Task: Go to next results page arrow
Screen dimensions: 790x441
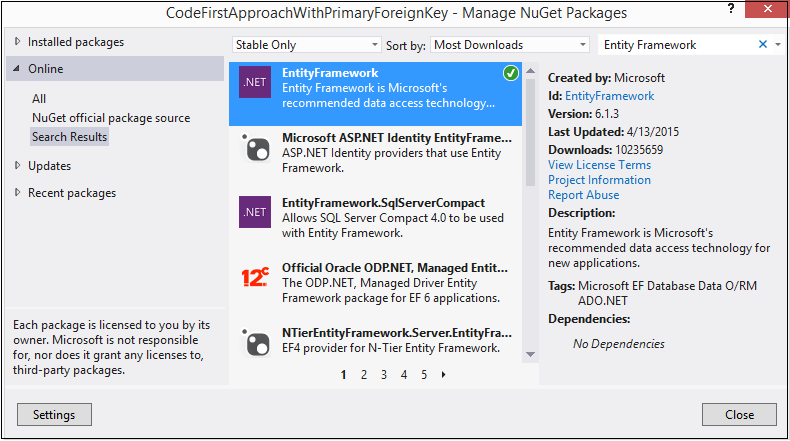Action: (x=443, y=375)
